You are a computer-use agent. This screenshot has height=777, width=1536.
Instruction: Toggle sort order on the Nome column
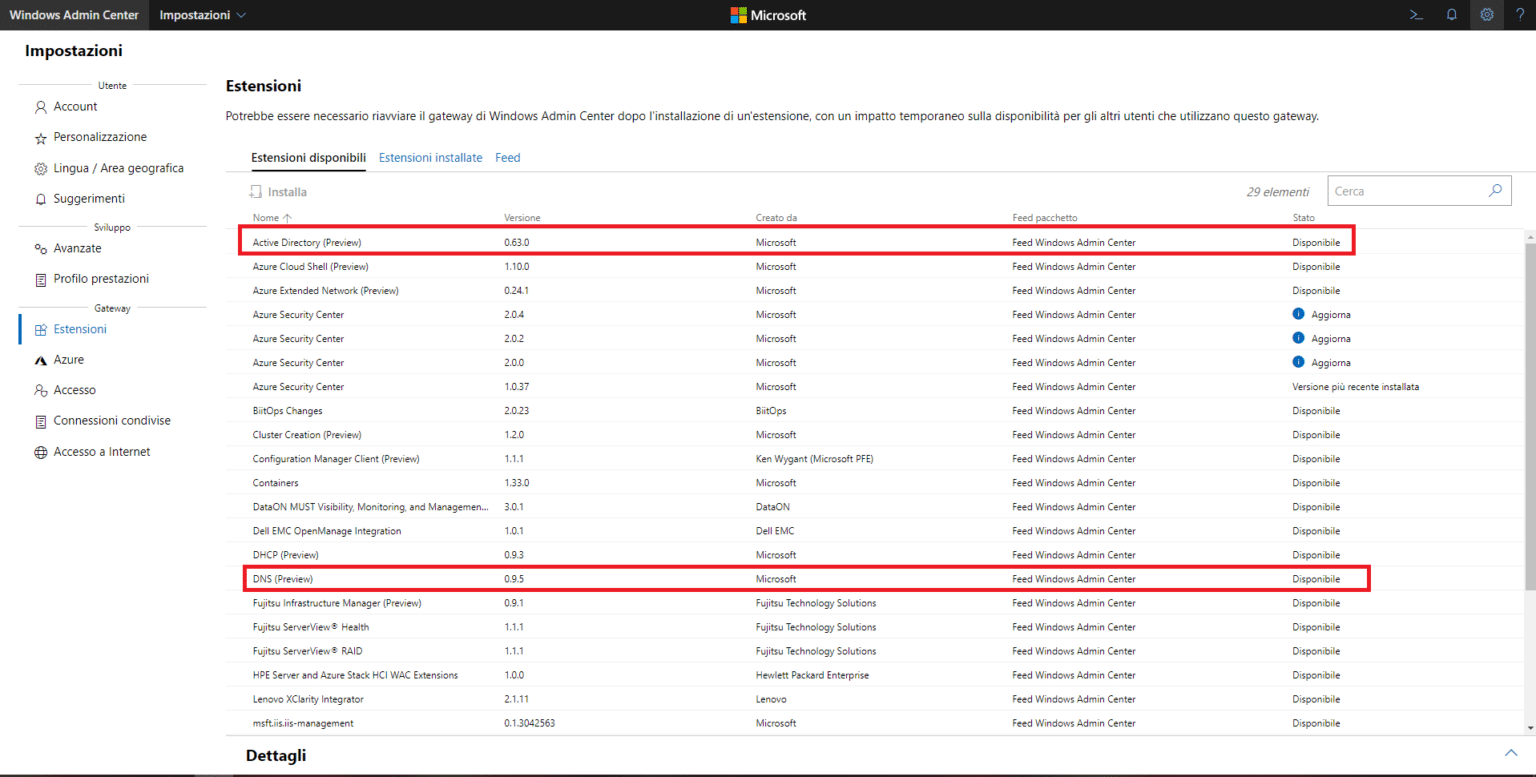(x=270, y=217)
